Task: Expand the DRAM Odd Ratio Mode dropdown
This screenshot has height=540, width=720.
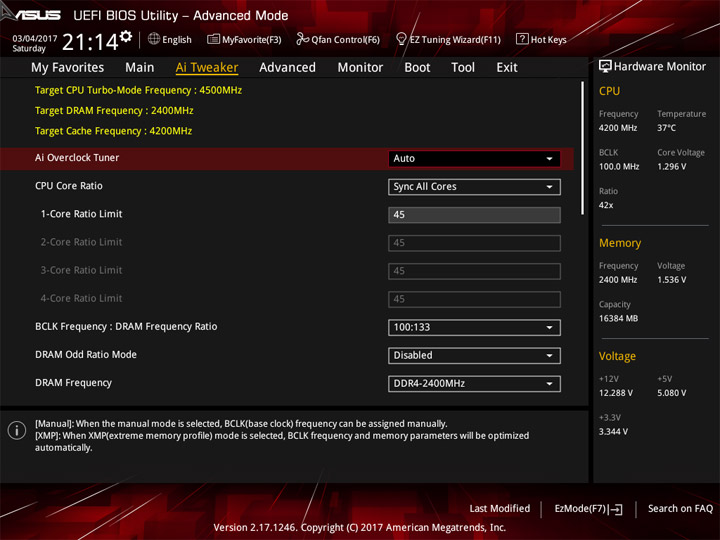Action: (474, 355)
